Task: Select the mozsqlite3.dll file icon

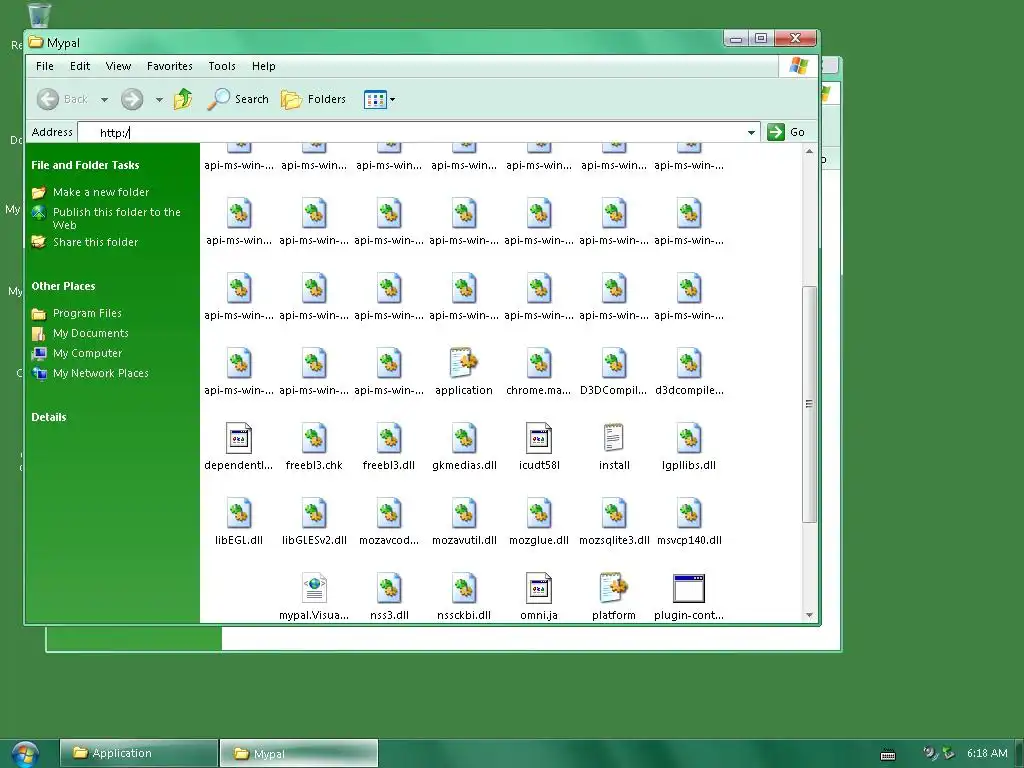Action: [x=614, y=513]
